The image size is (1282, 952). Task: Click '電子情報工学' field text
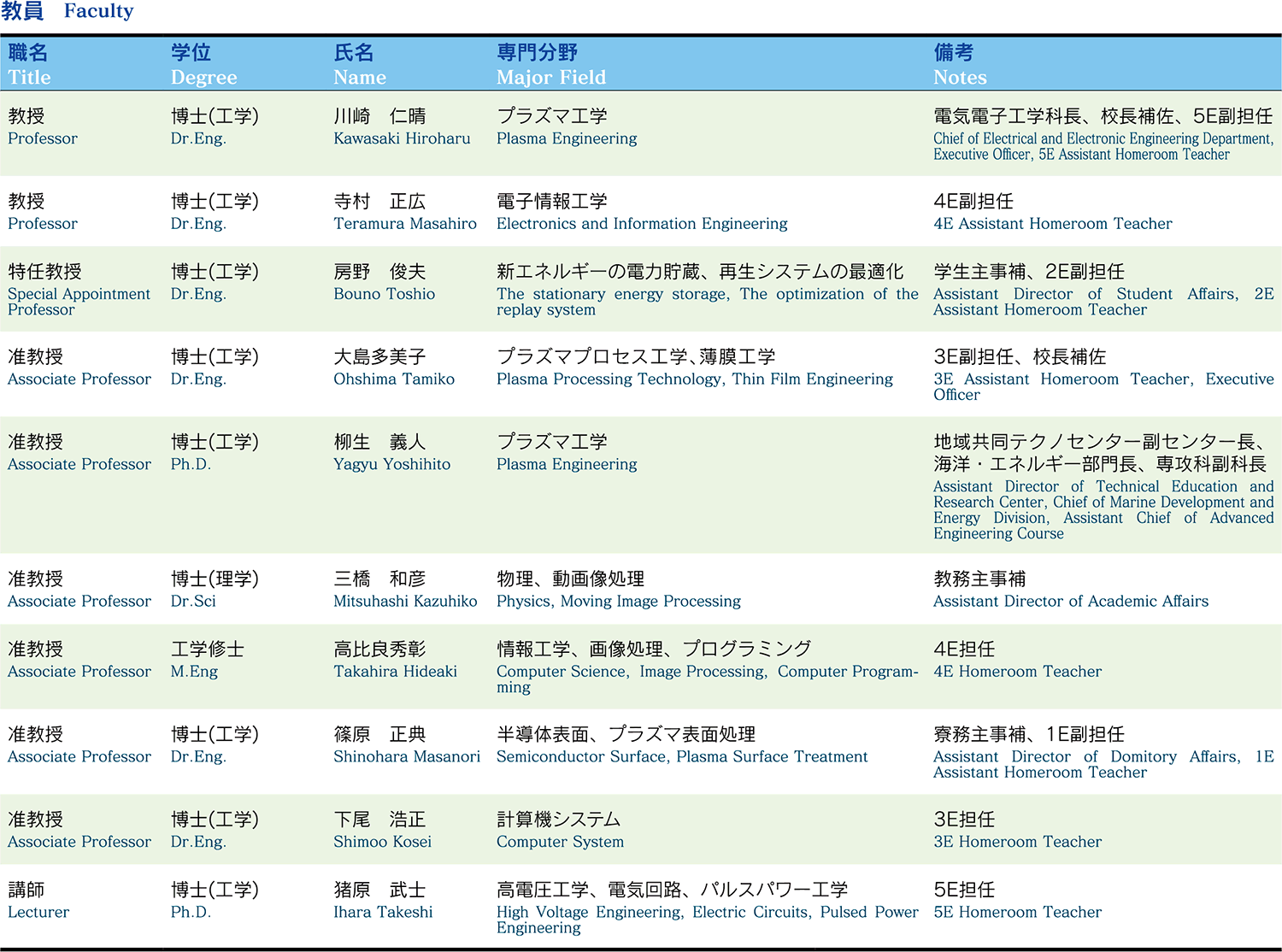[x=552, y=202]
